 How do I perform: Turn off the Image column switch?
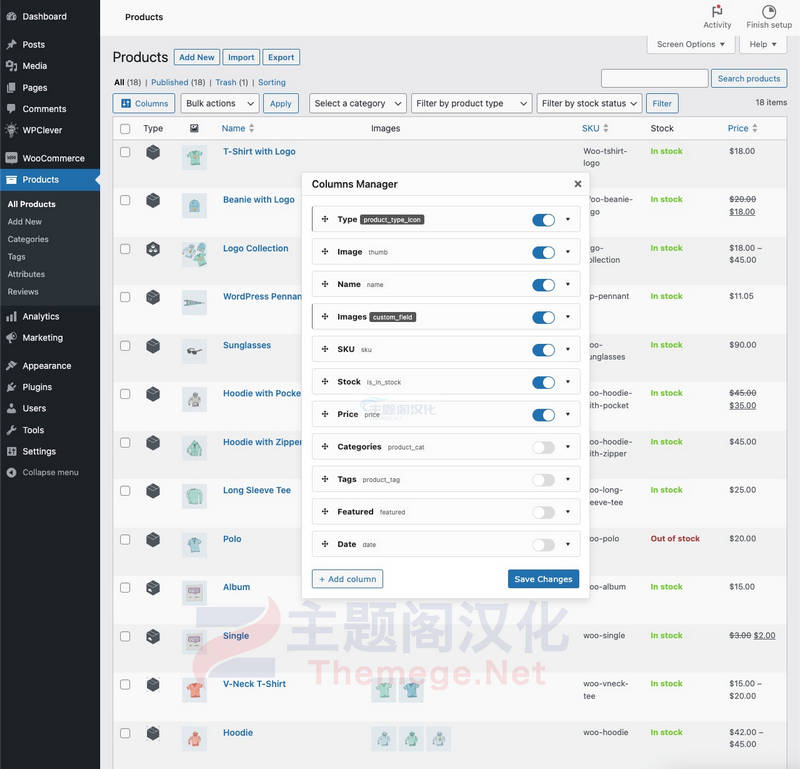tap(543, 252)
